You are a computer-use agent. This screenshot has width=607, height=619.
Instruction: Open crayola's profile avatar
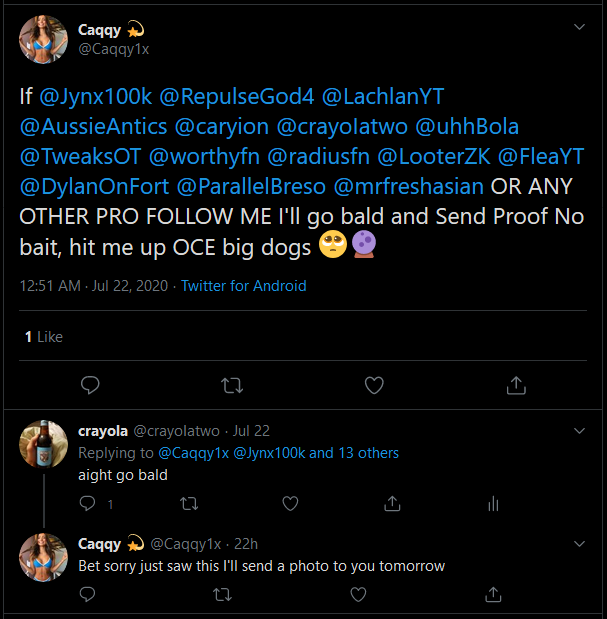pyautogui.click(x=44, y=443)
